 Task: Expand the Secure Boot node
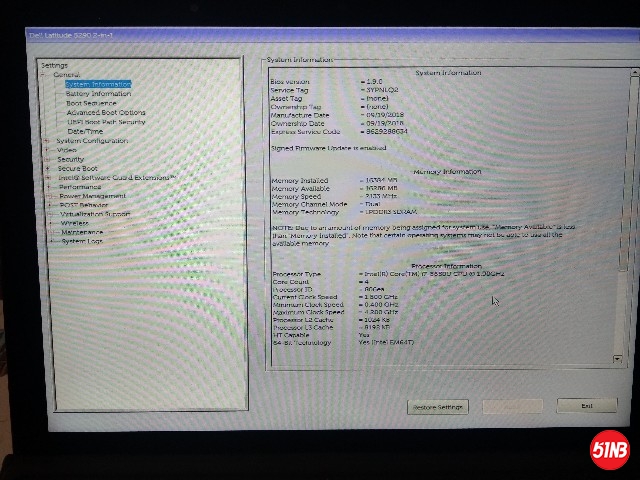(x=47, y=168)
